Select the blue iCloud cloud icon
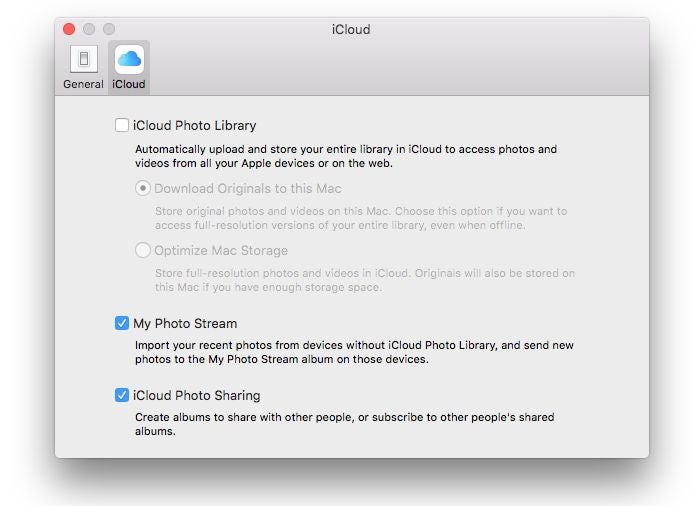 [x=129, y=58]
